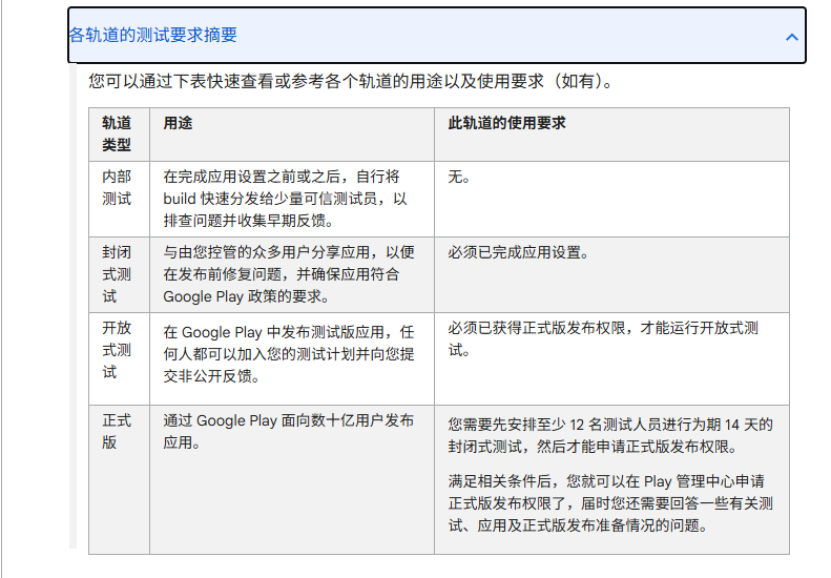Collapse section using the chevron up arrow

(x=791, y=37)
